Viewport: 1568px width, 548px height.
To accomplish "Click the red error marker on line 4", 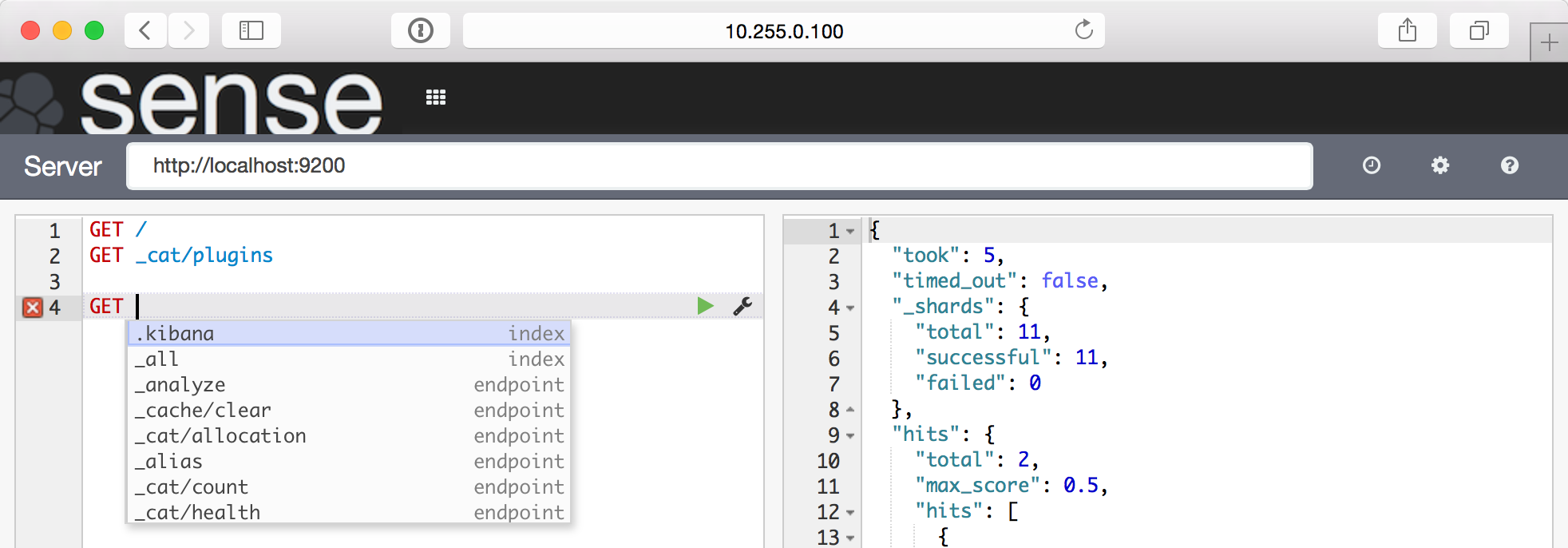I will point(33,308).
